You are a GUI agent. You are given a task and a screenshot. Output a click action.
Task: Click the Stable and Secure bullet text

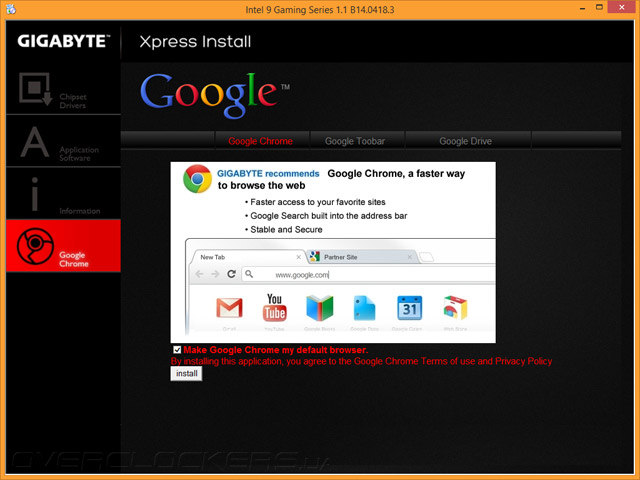286,229
